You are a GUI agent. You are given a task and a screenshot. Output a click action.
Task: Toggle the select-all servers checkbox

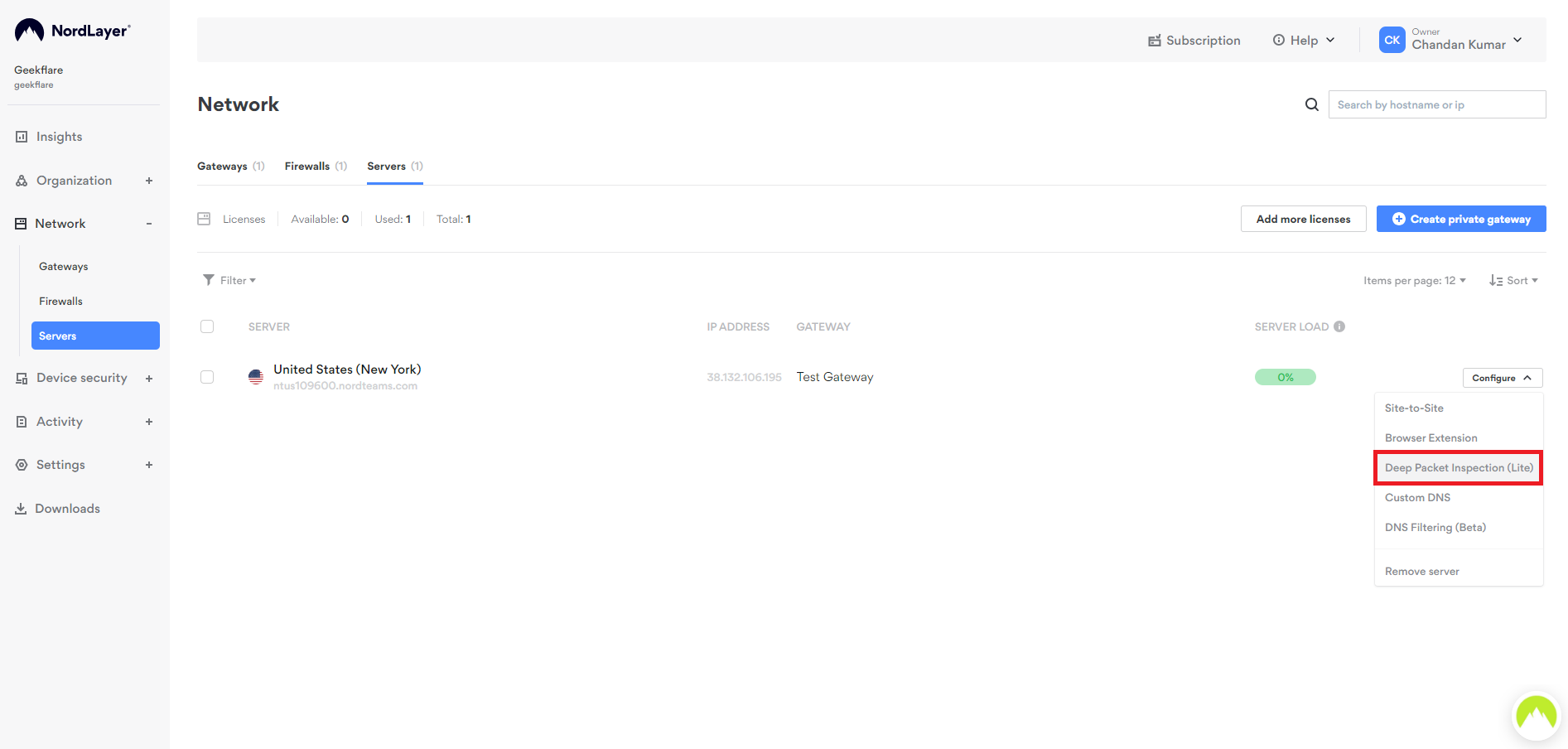point(207,326)
